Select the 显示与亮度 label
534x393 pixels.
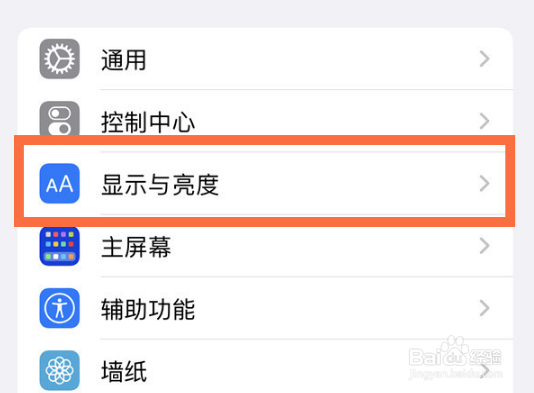click(160, 185)
